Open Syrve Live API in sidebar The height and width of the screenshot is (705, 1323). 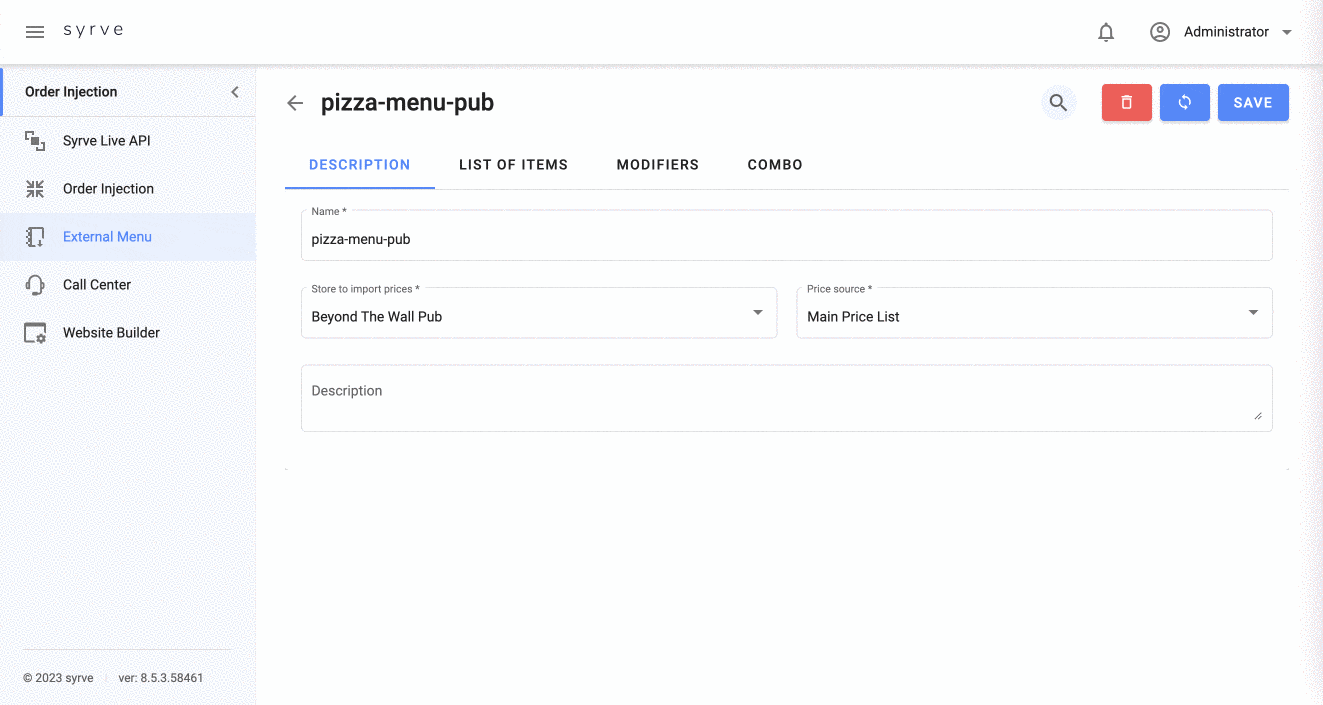(x=106, y=141)
